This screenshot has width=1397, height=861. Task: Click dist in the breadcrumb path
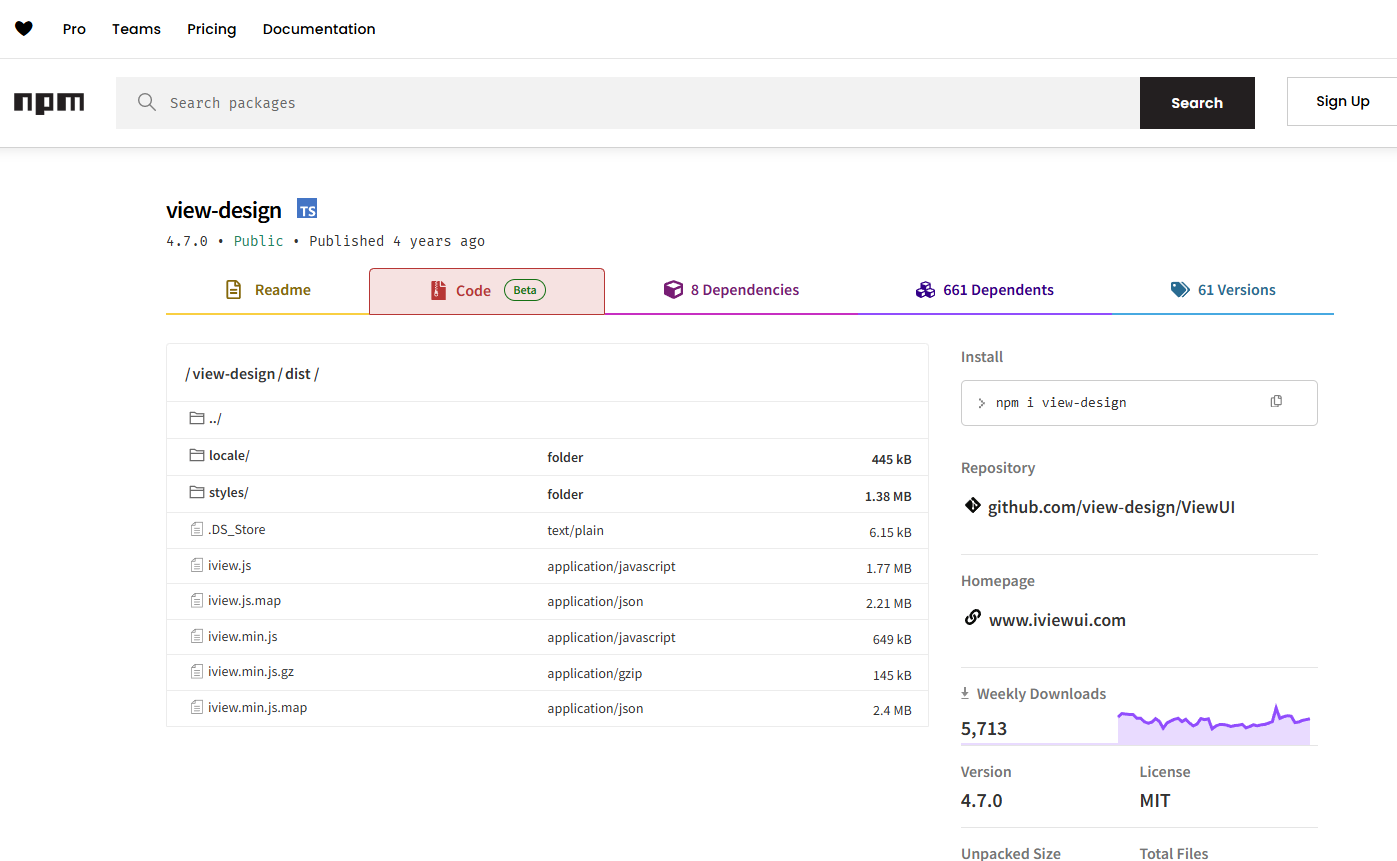[x=298, y=374]
